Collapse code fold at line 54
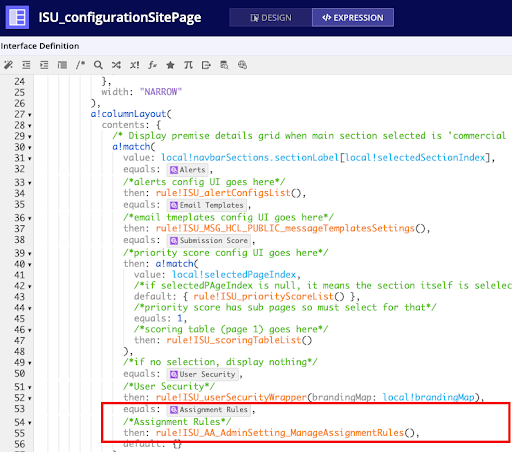 coord(30,423)
